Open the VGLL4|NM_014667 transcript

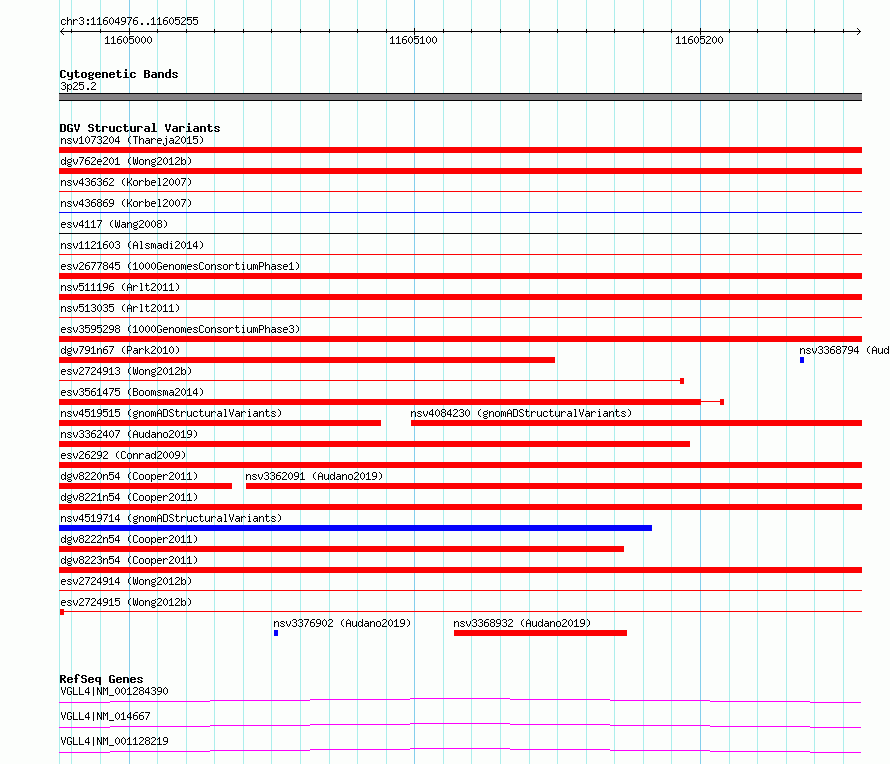[105, 716]
